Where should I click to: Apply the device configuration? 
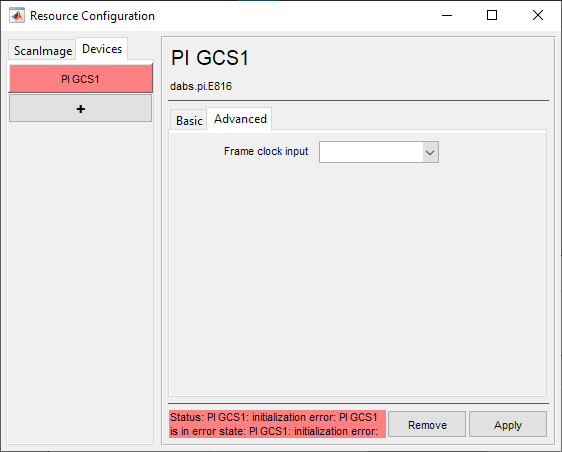(508, 424)
